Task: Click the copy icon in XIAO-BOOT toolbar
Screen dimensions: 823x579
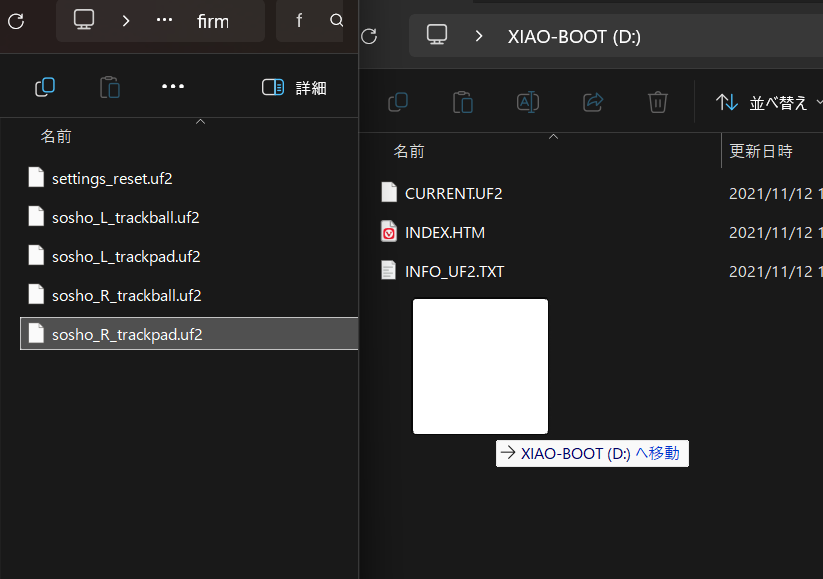Action: click(398, 101)
